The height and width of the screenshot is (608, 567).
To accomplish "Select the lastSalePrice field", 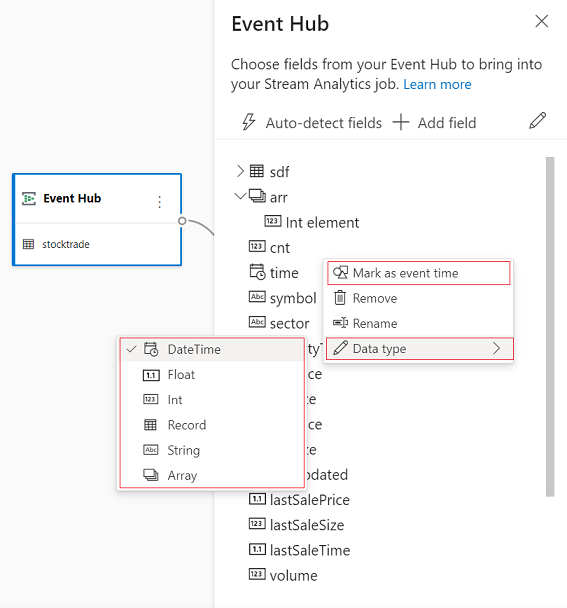I will [299, 500].
